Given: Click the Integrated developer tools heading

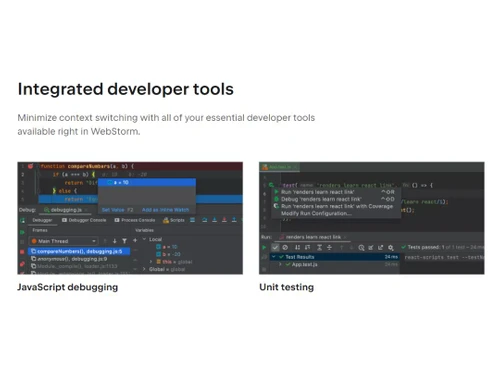Looking at the screenshot, I should (126, 89).
